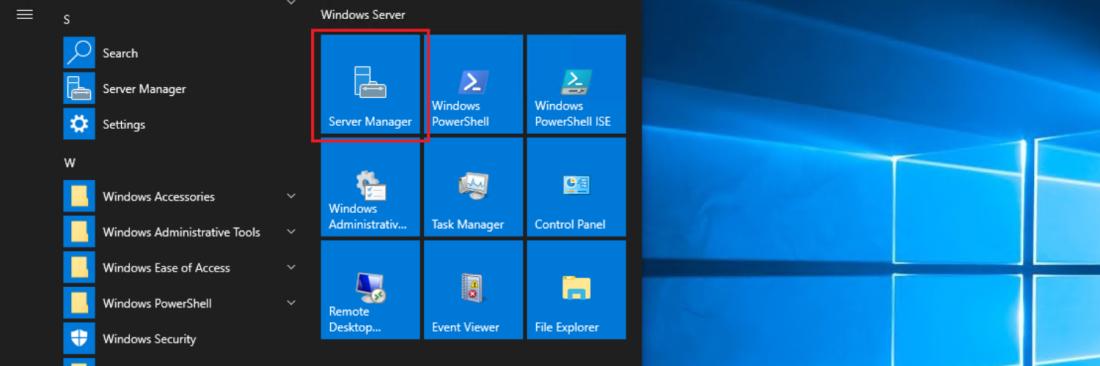Launch the Windows PowerShell tile
This screenshot has height=366, width=1100.
click(x=474, y=84)
